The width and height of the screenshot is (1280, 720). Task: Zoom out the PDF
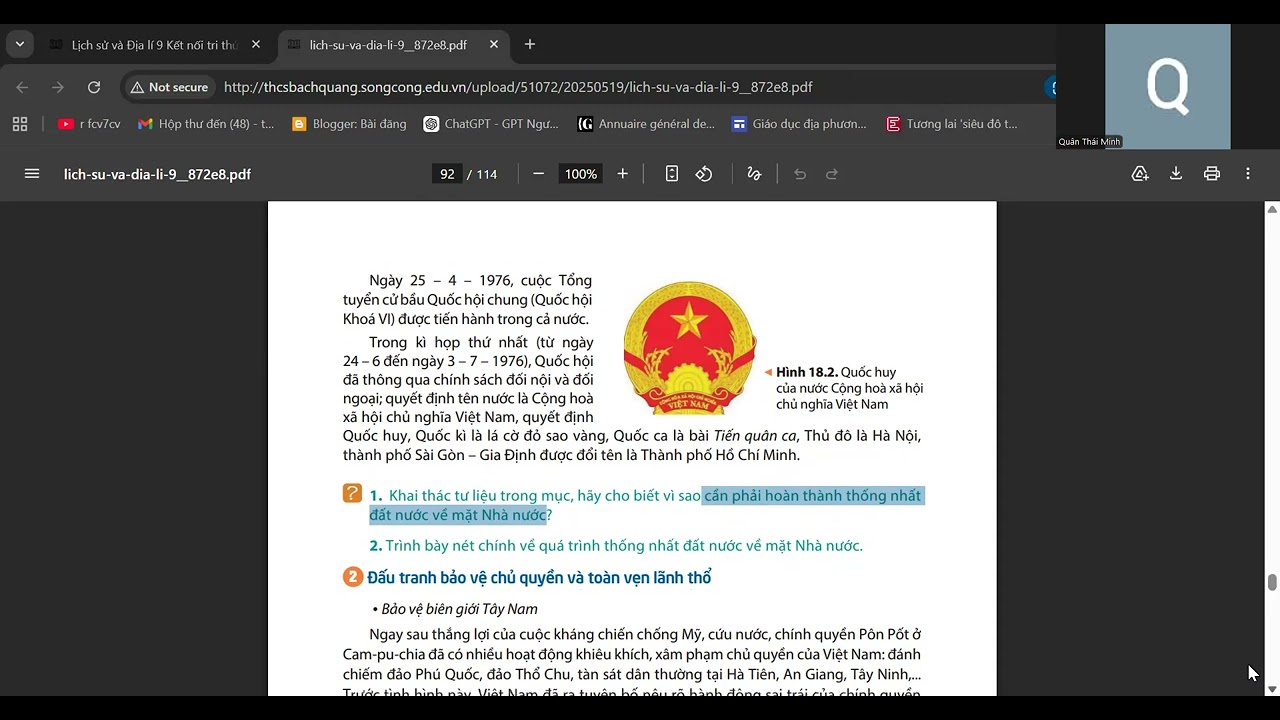pos(539,174)
